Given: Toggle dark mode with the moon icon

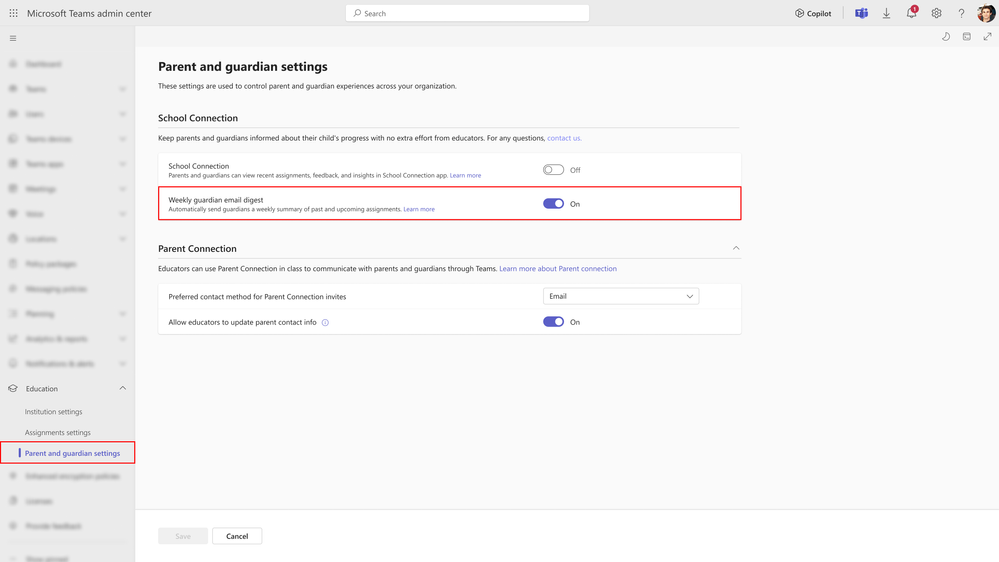Looking at the screenshot, I should pos(946,36).
